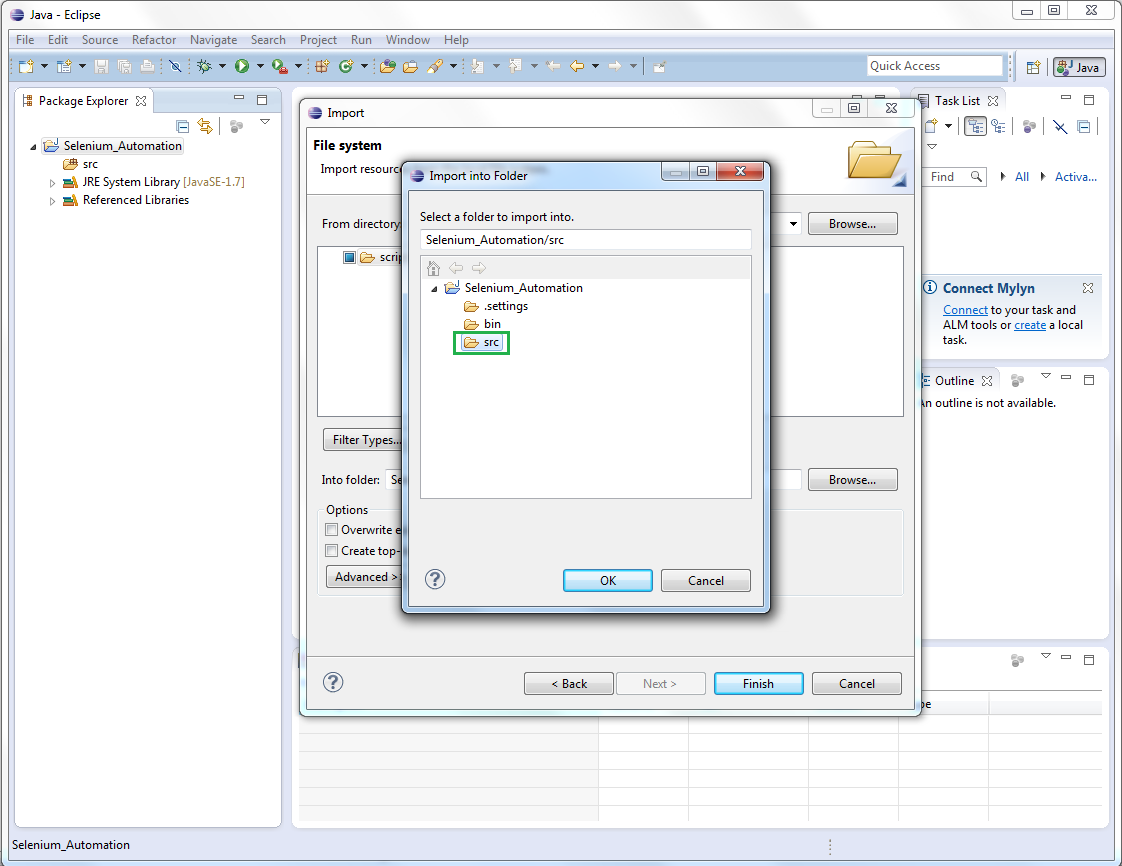This screenshot has width=1122, height=866.
Task: Select the bin folder in dialog tree
Action: coord(483,324)
